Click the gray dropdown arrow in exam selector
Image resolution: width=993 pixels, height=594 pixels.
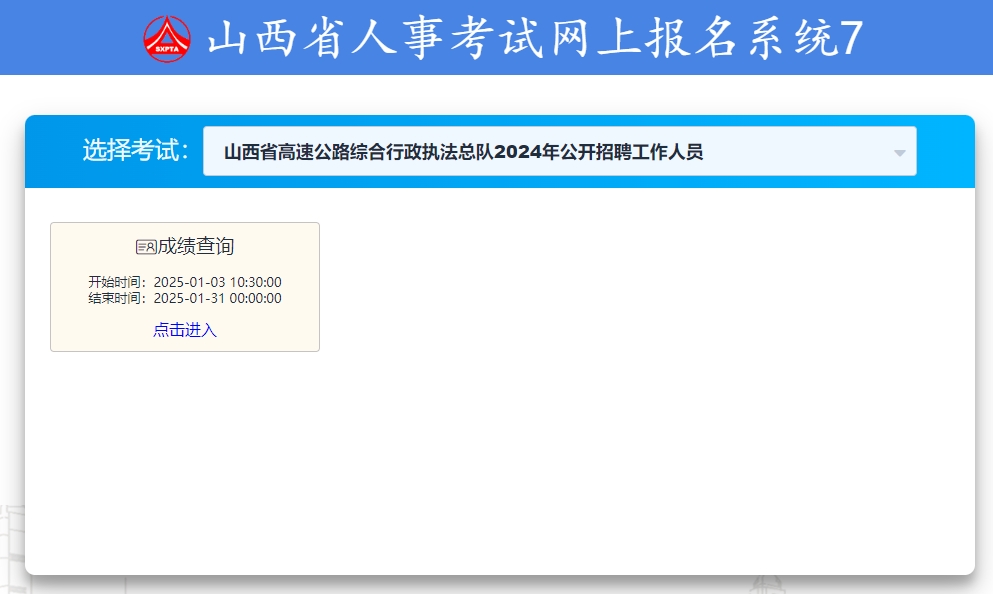899,153
